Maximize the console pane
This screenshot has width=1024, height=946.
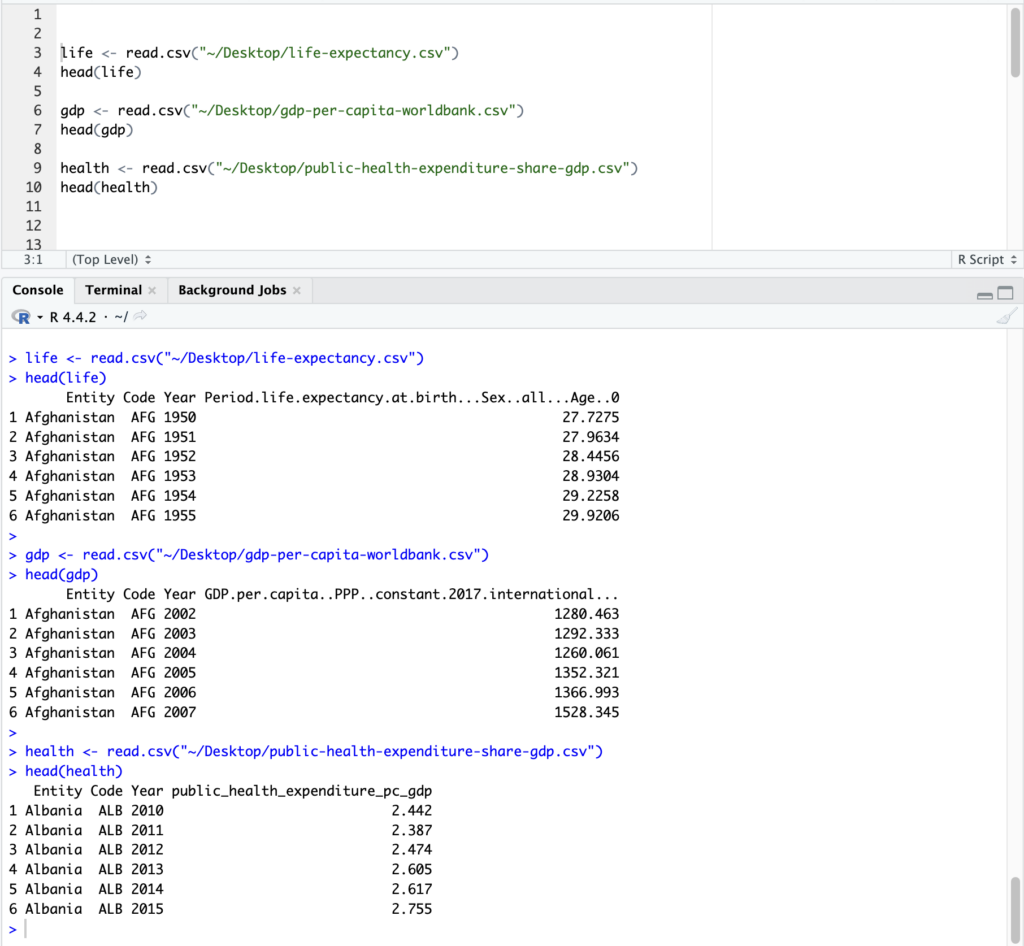(x=1005, y=293)
